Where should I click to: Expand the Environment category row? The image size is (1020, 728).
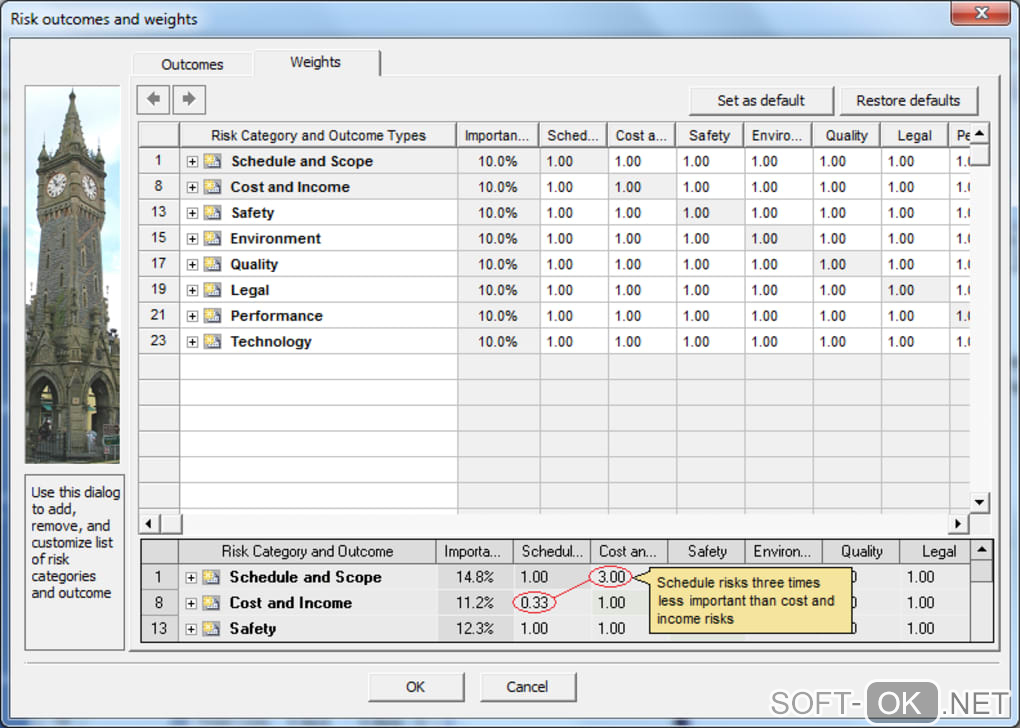[193, 239]
